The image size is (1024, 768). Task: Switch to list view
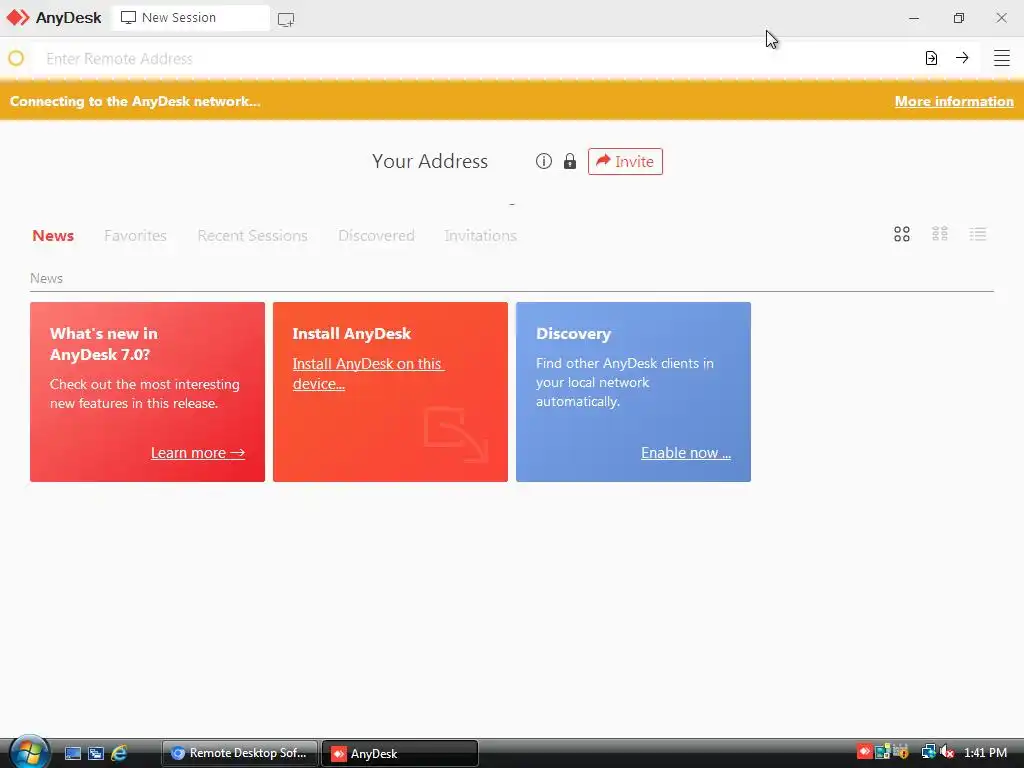[978, 234]
